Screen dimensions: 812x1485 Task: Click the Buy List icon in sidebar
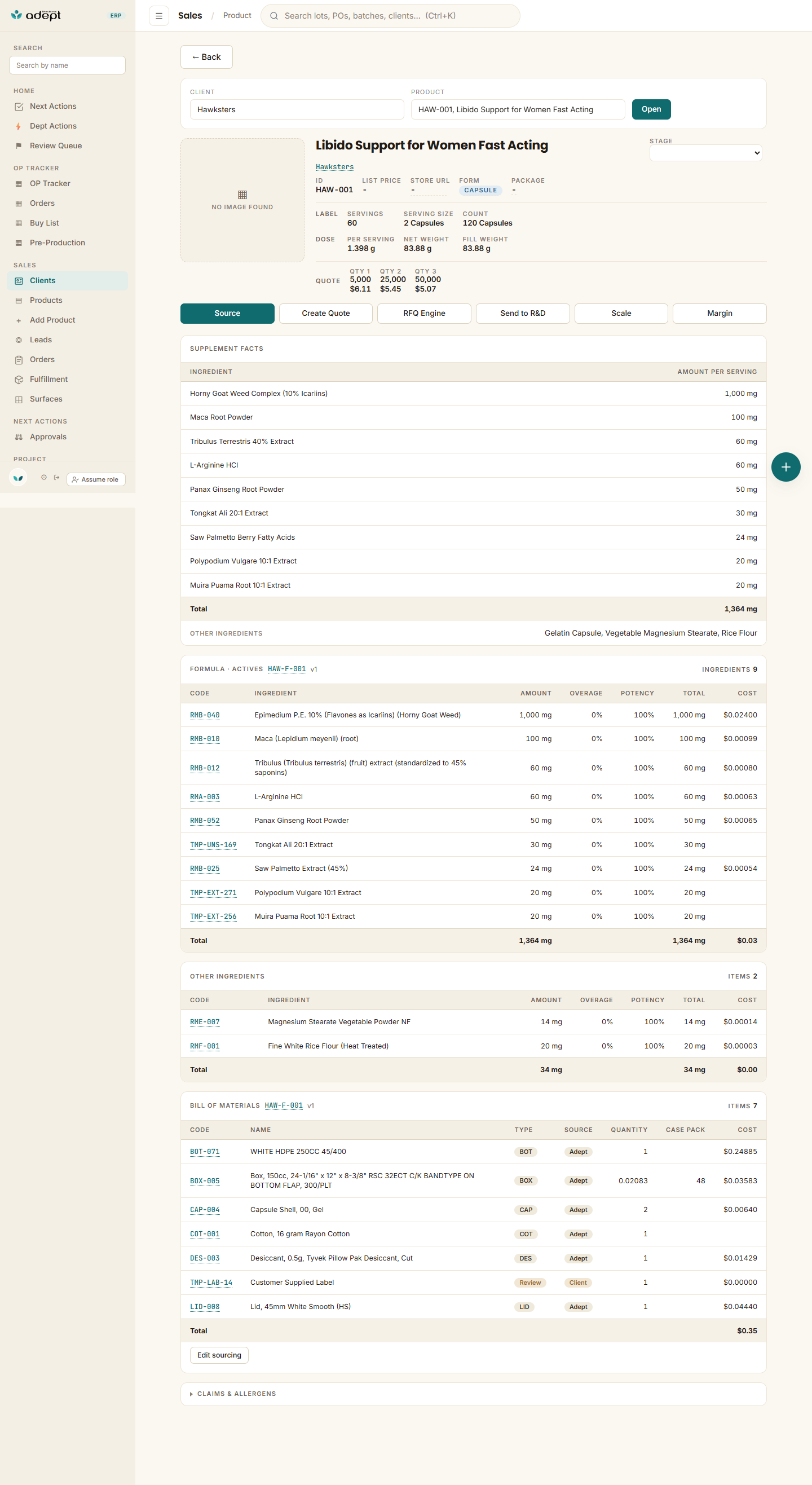tap(19, 223)
